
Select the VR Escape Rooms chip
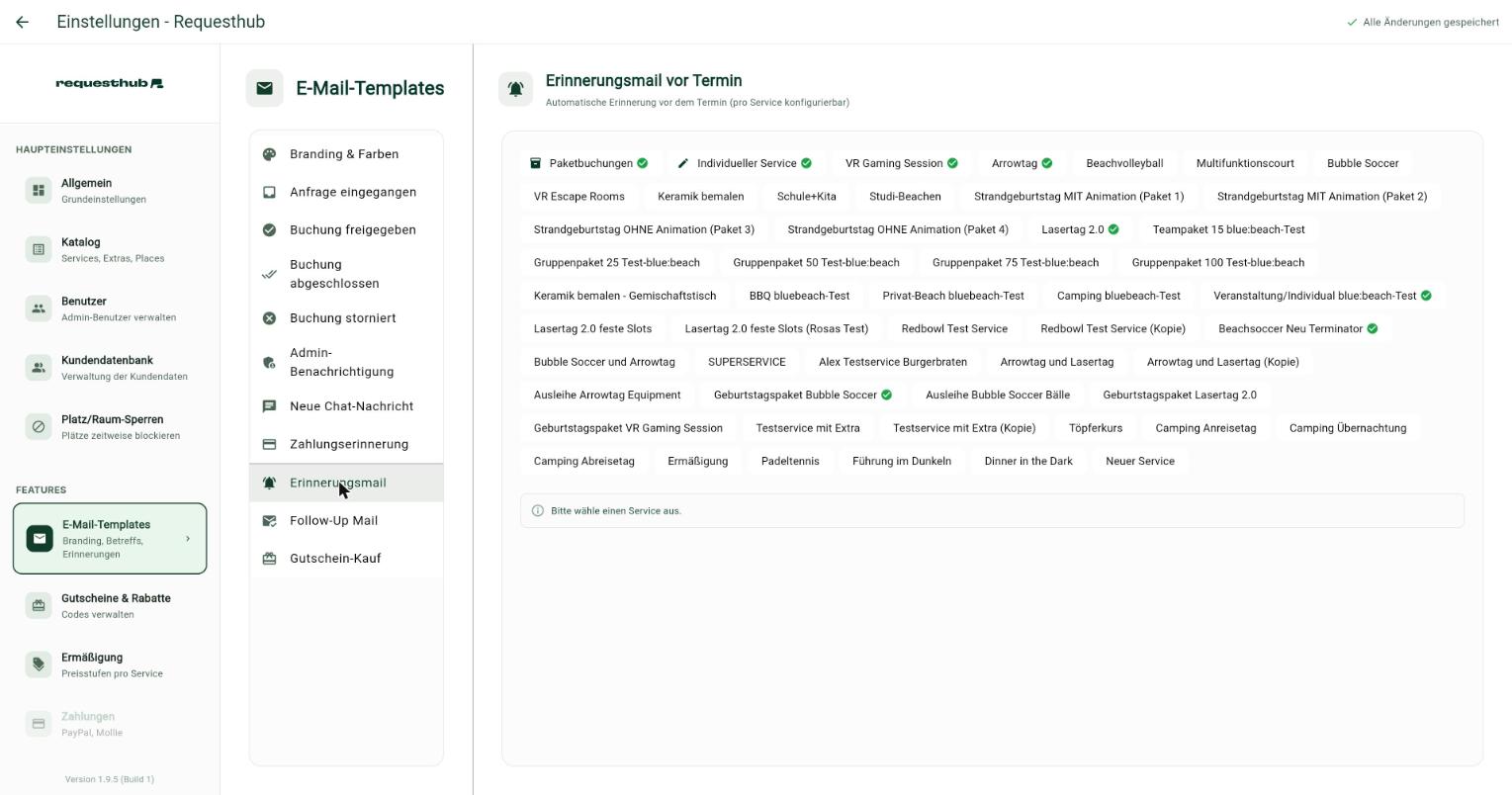(579, 196)
